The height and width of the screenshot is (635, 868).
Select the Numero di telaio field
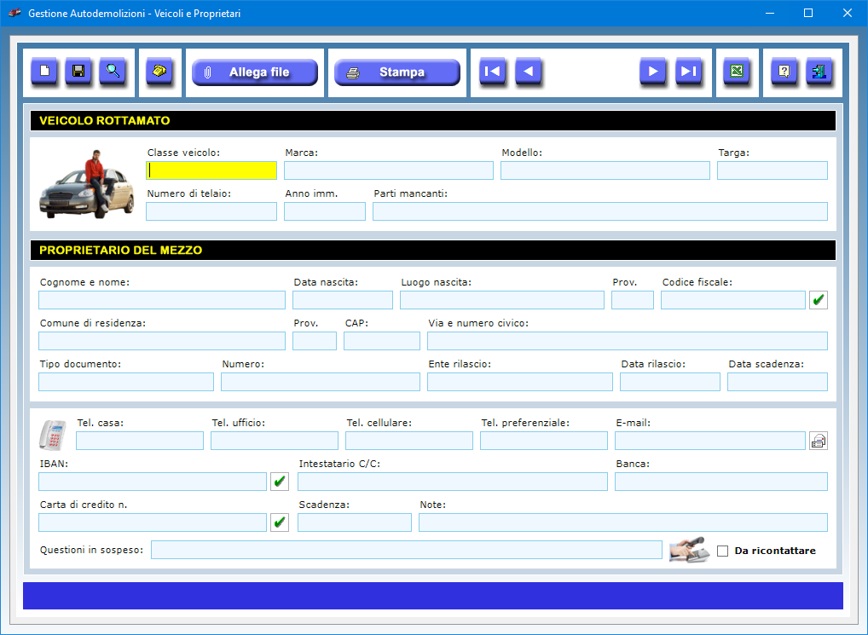(211, 211)
